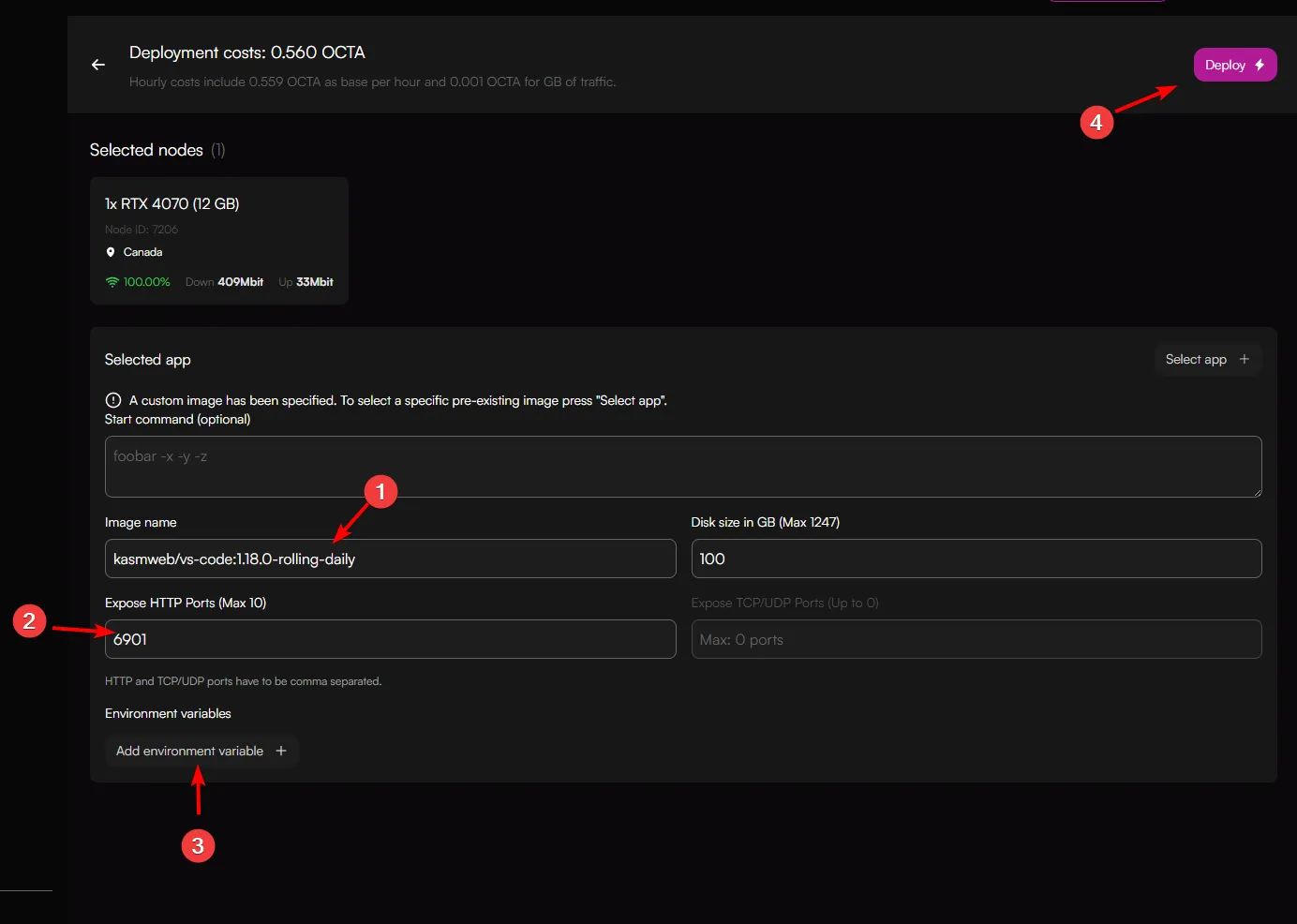Image resolution: width=1297 pixels, height=924 pixels.
Task: Click the Image name input field
Action: pyautogui.click(x=390, y=559)
